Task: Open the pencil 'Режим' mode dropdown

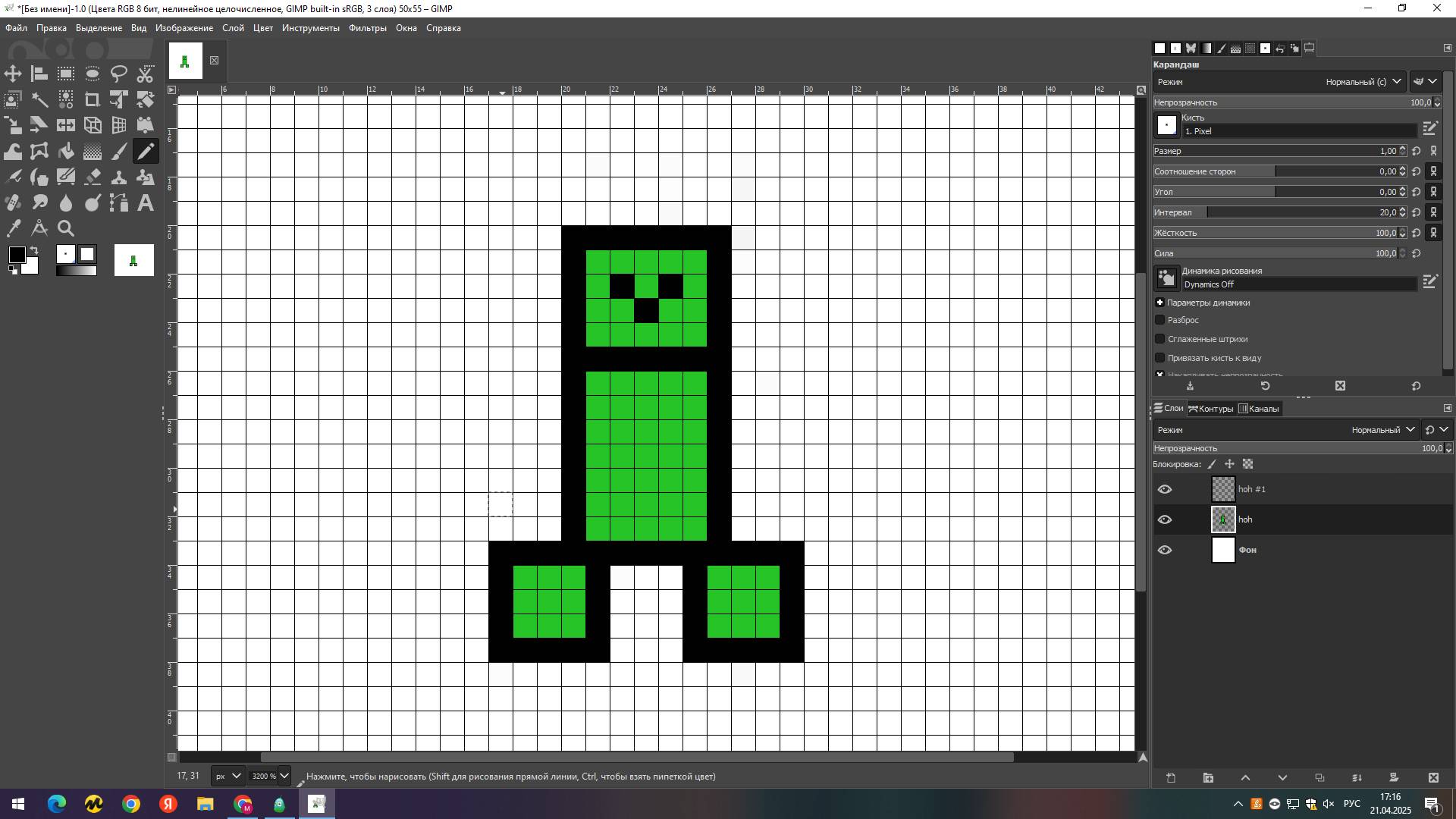Action: click(x=1280, y=82)
